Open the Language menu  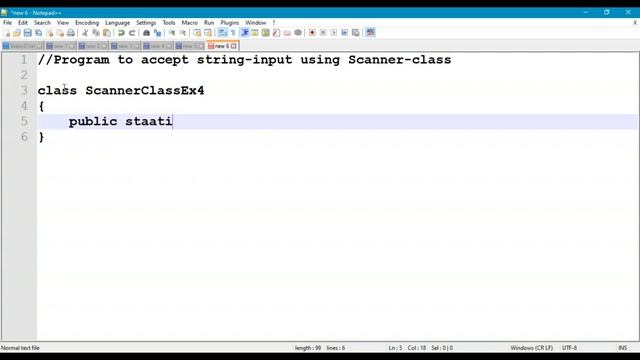click(117, 23)
